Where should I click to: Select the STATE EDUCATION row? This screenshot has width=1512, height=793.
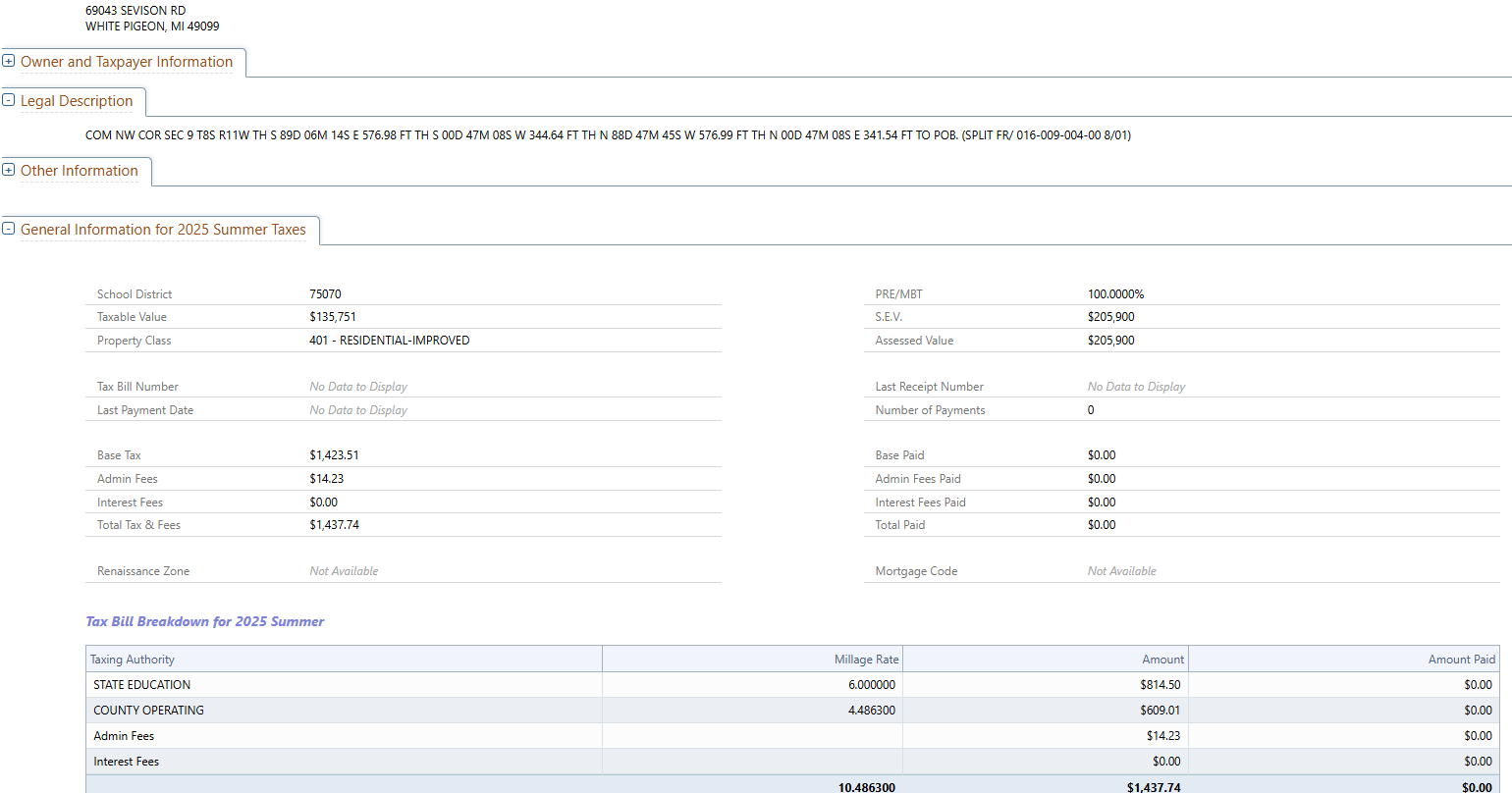[142, 685]
